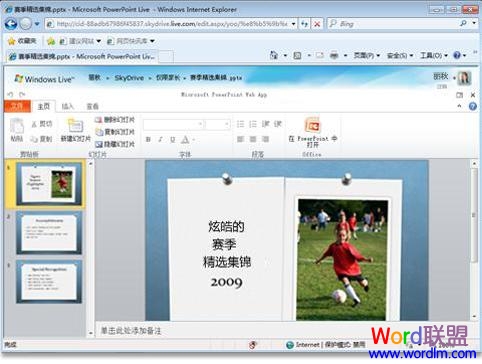Open the 工具 (Tools) menu

point(433,55)
